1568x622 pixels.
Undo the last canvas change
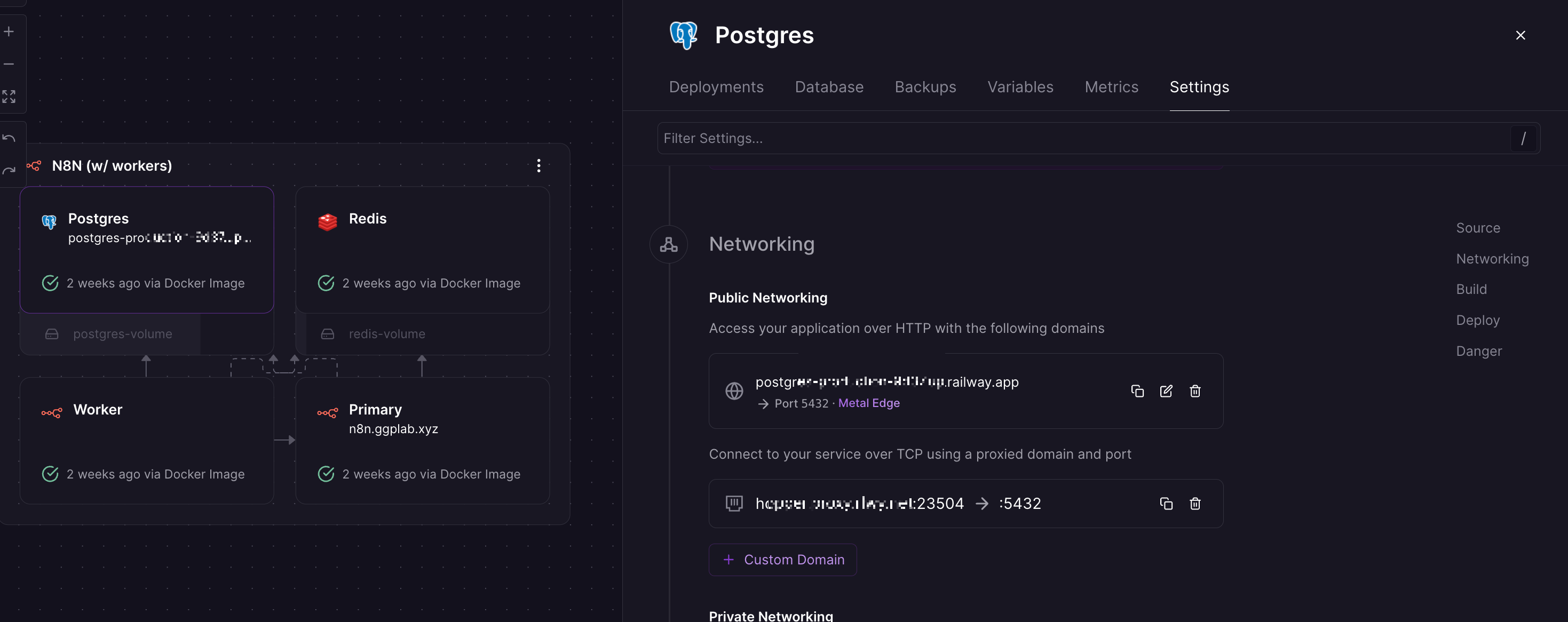pyautogui.click(x=9, y=138)
